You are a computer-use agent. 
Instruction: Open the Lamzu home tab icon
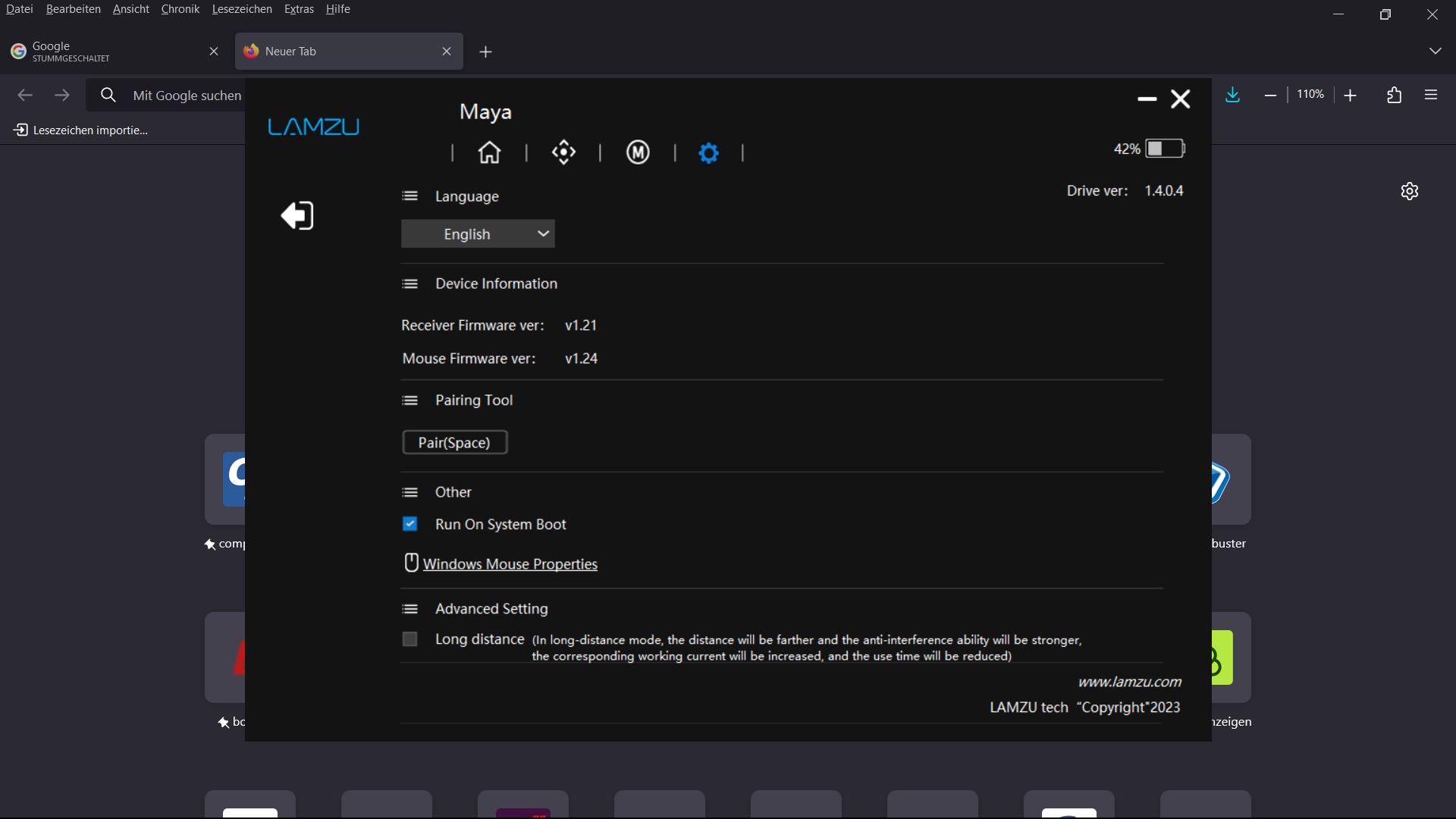point(489,152)
